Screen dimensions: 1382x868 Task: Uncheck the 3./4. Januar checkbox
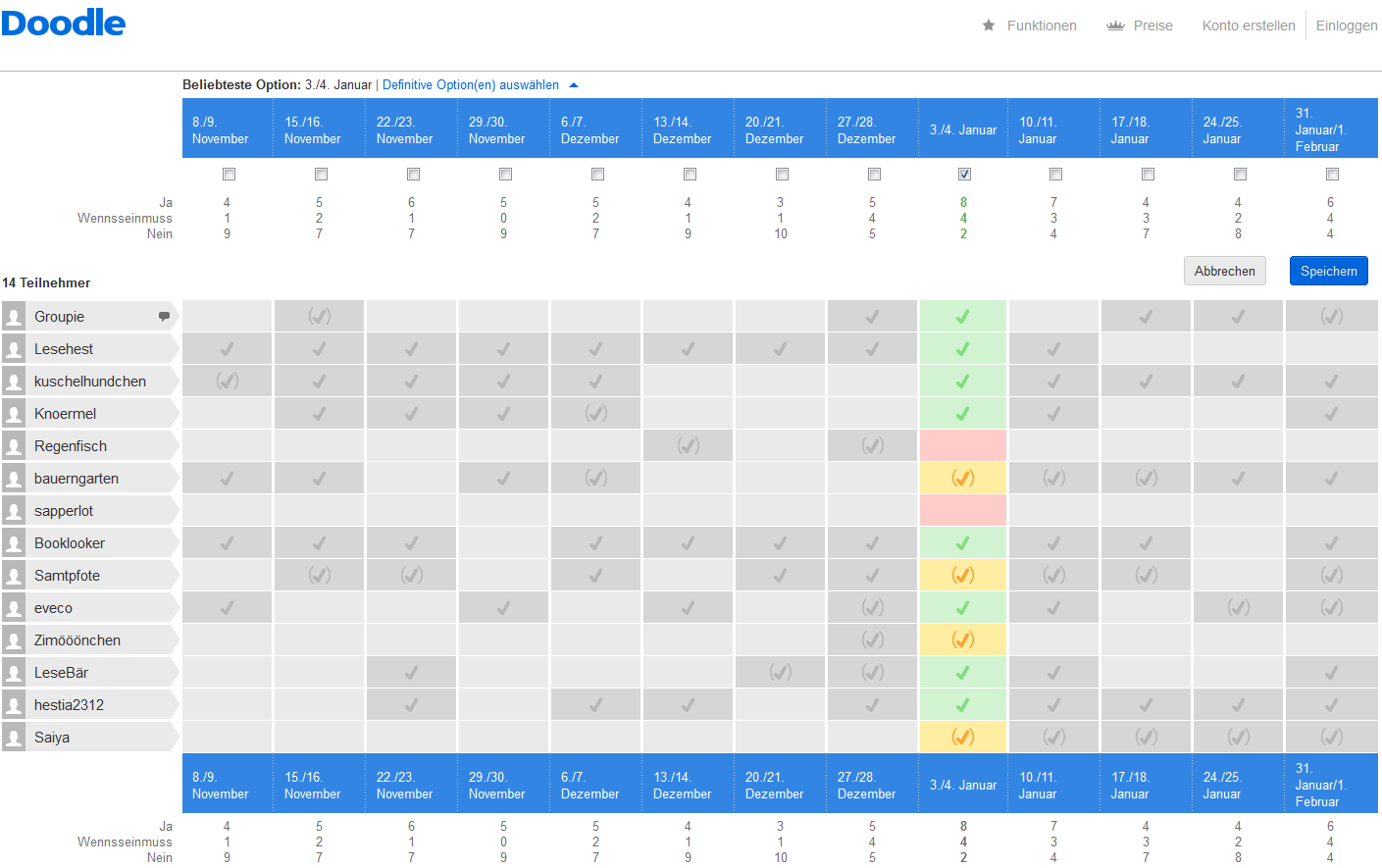[x=964, y=175]
